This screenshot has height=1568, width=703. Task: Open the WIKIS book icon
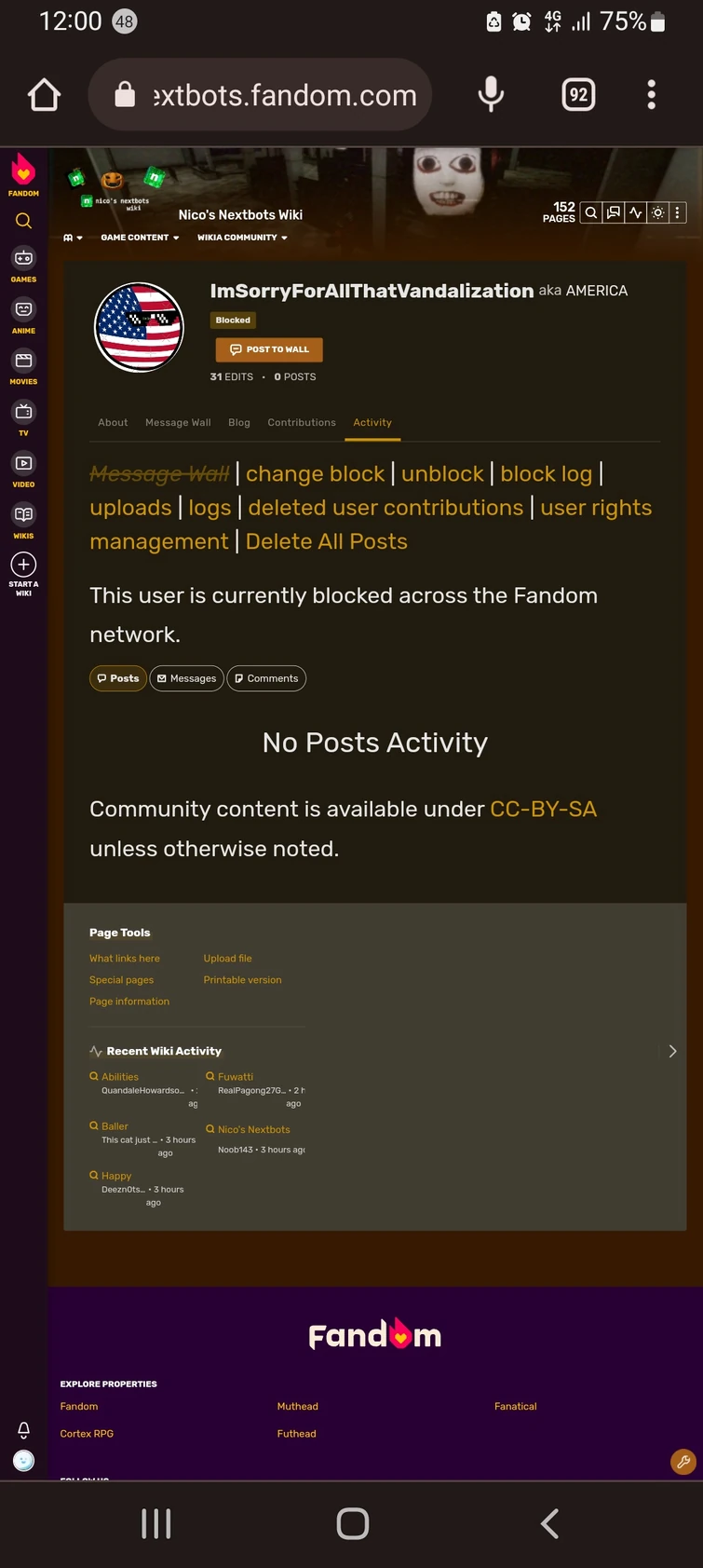22,515
